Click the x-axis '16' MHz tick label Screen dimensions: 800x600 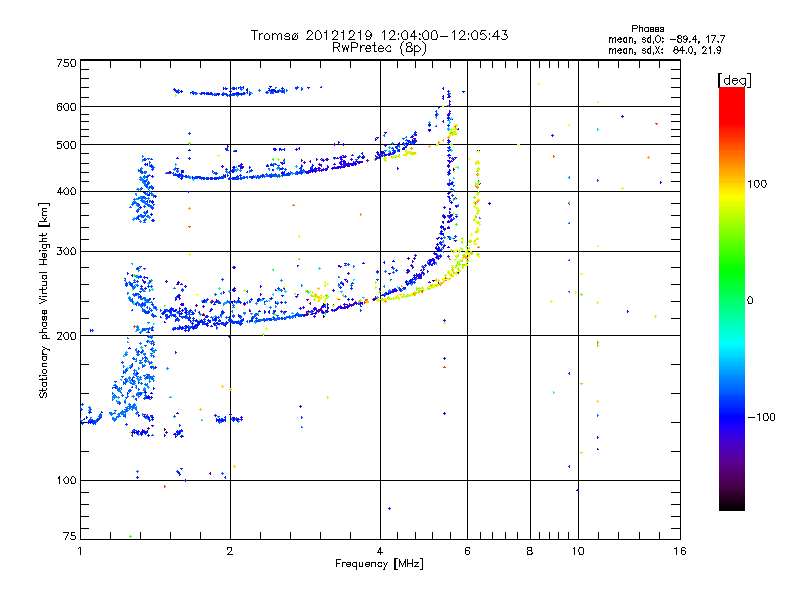(x=680, y=551)
